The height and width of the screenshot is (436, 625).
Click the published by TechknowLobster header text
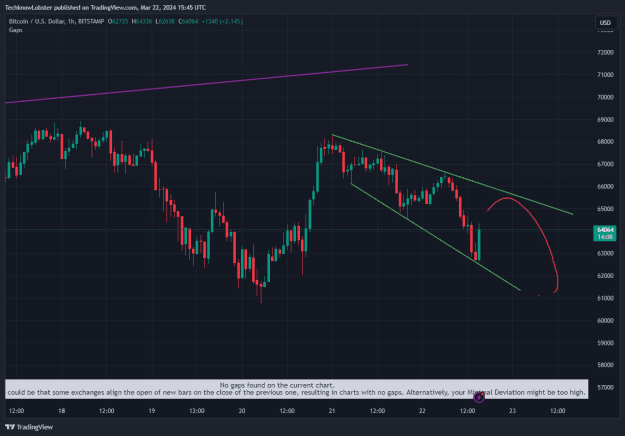[x=105, y=8]
